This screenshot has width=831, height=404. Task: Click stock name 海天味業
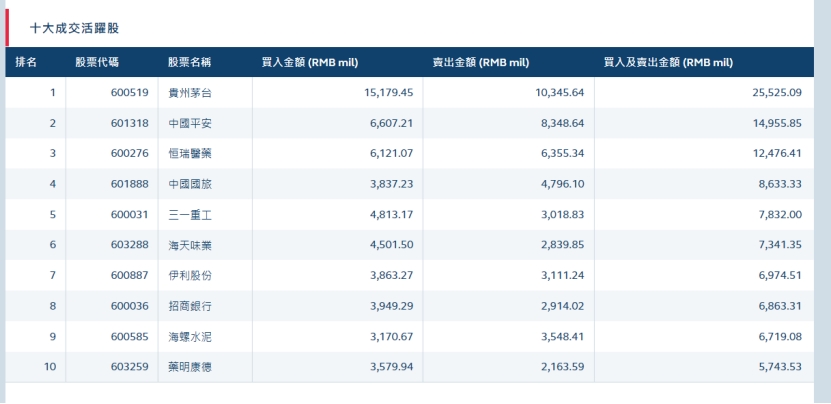coord(190,245)
